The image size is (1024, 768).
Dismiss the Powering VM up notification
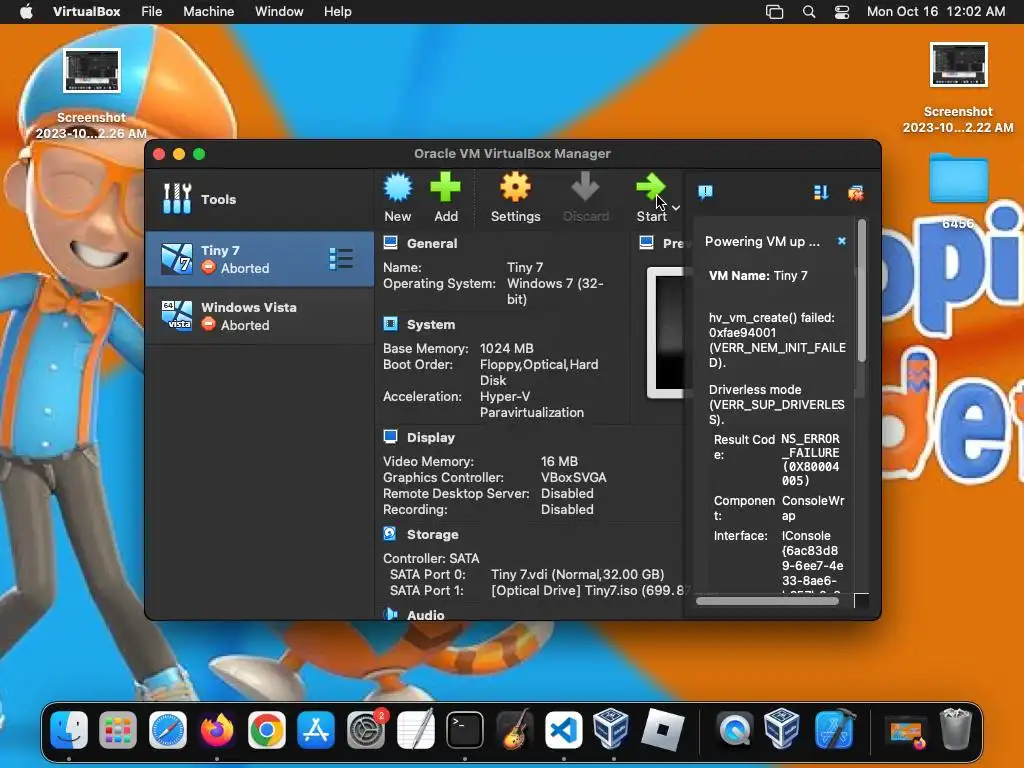[x=842, y=241]
